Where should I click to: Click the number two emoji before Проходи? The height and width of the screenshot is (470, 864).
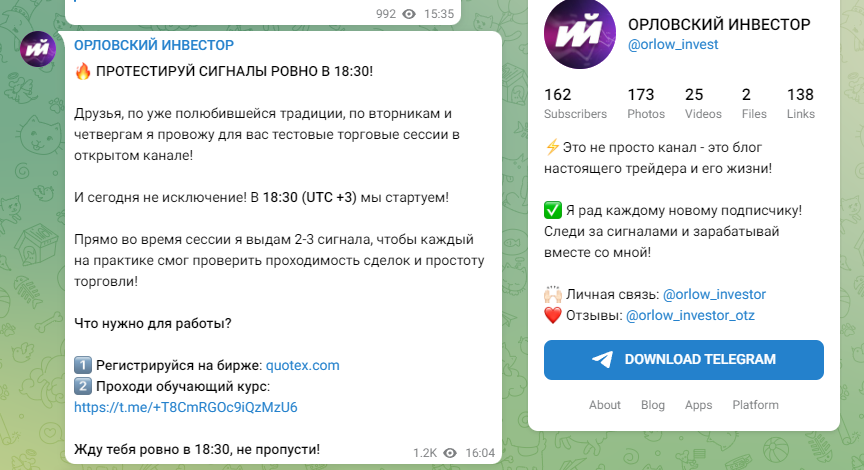click(83, 386)
